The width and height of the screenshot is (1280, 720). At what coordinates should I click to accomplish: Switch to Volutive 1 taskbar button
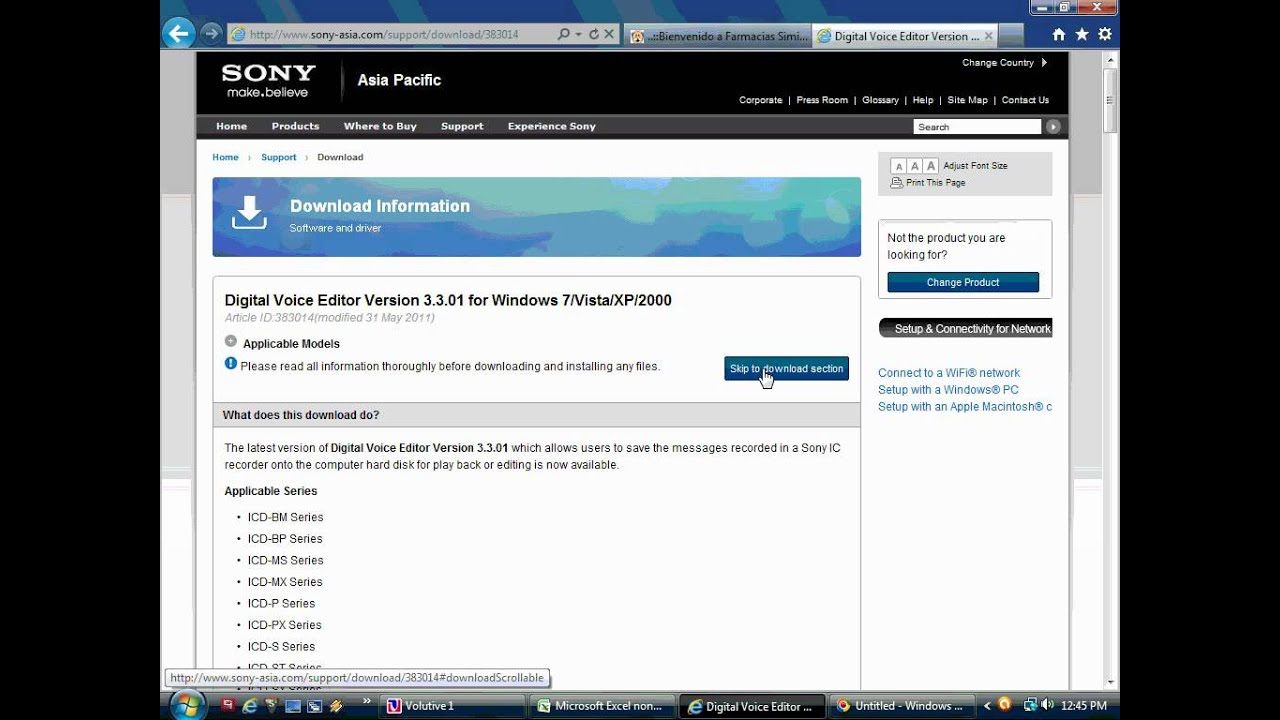click(x=454, y=706)
